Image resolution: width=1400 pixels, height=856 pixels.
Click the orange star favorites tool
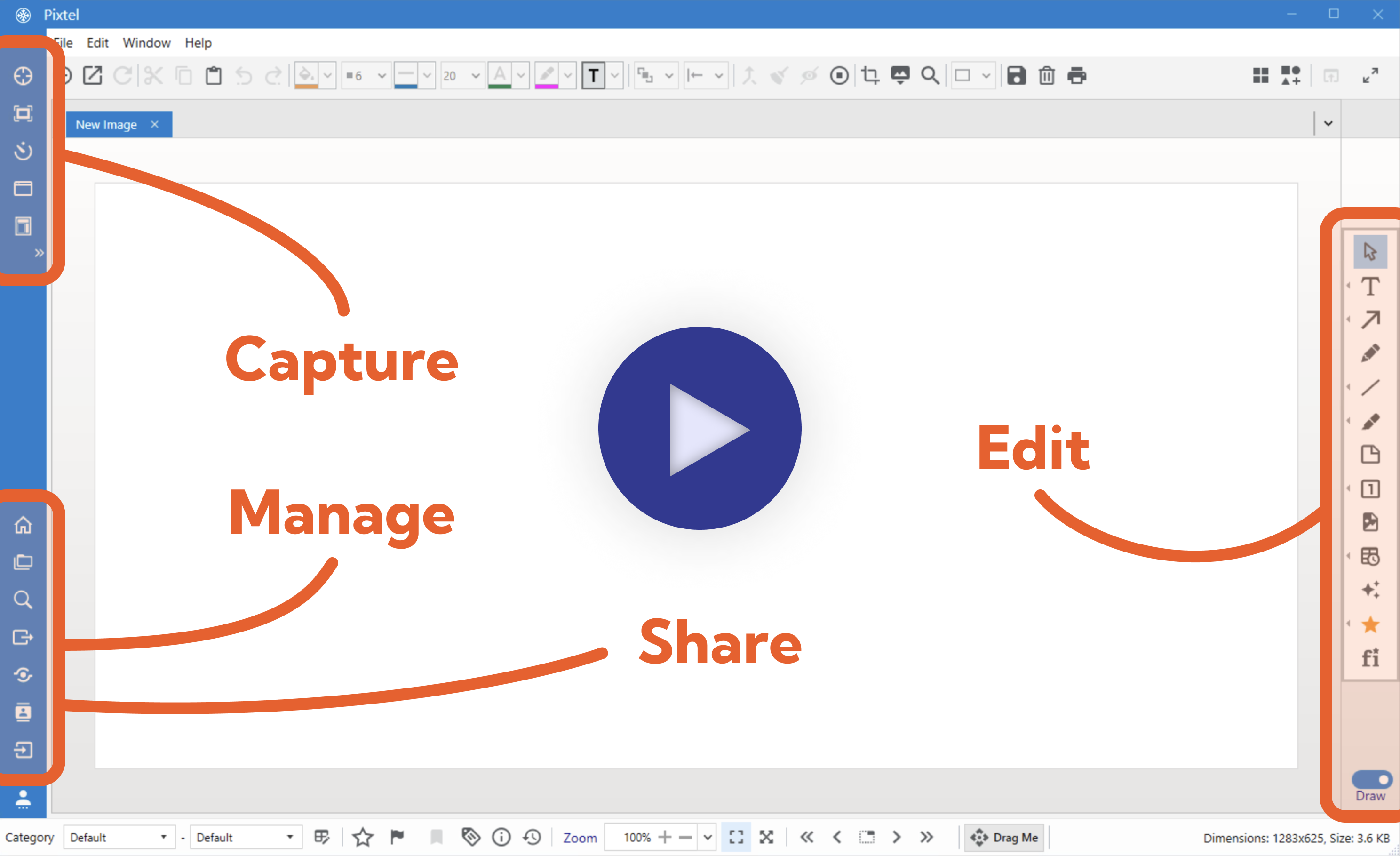tap(1370, 624)
